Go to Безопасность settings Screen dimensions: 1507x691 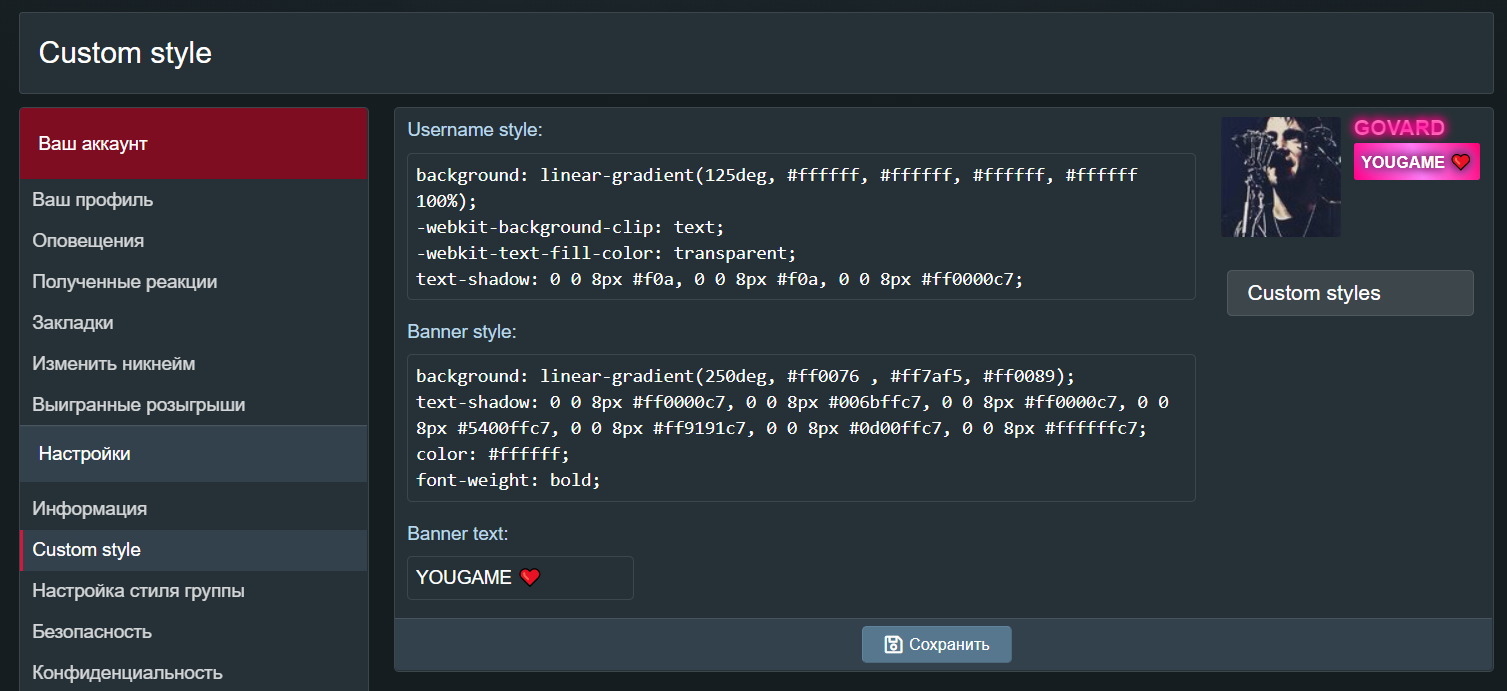coord(92,631)
